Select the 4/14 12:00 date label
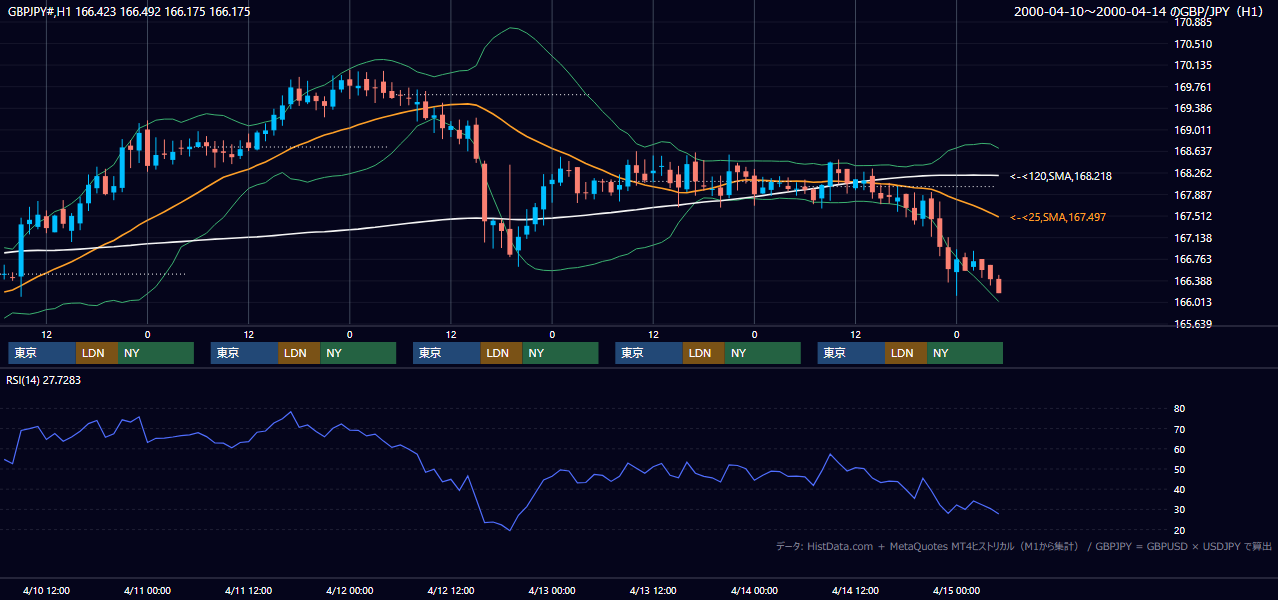This screenshot has width=1278, height=600. point(855,590)
